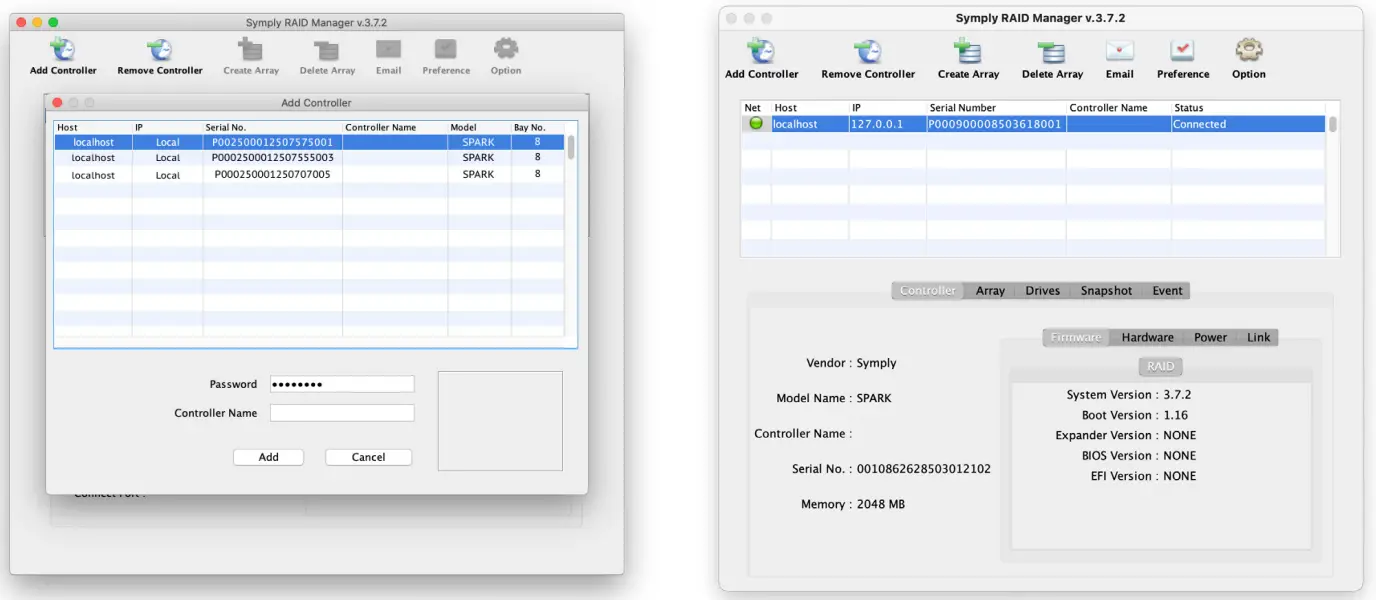Select the Firmware sub-tab
This screenshot has height=600, width=1376.
pos(1076,338)
